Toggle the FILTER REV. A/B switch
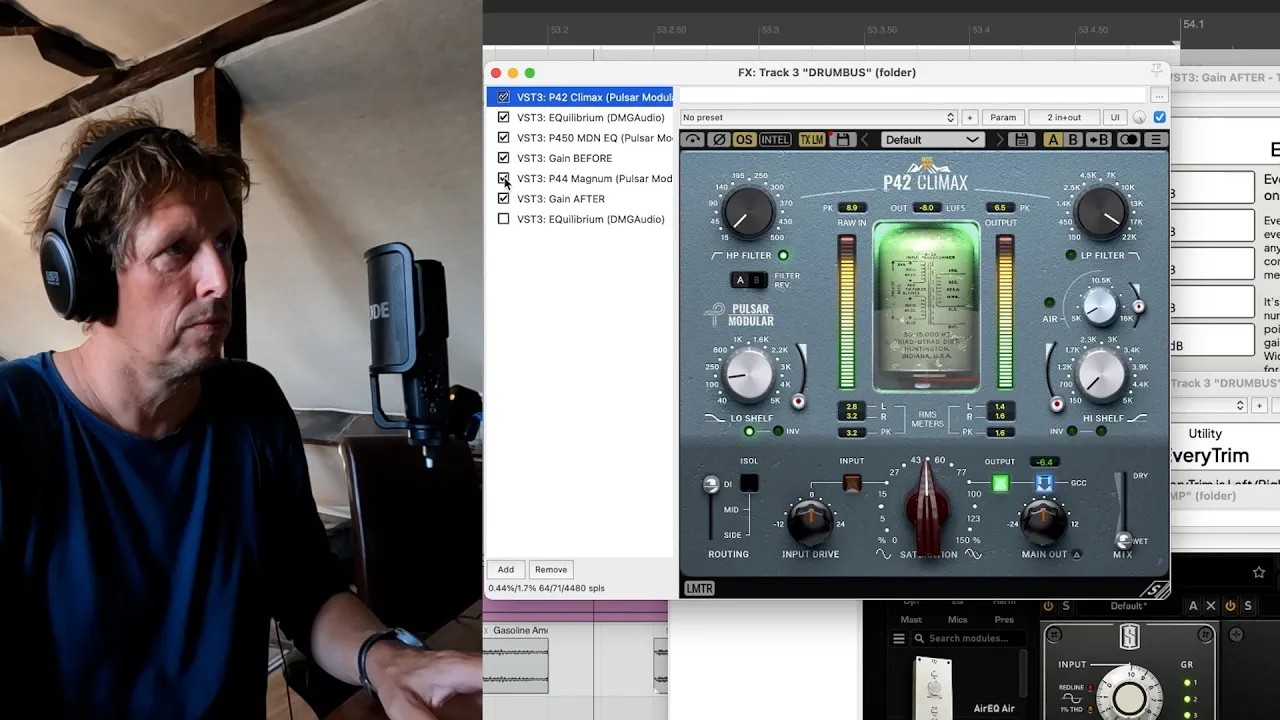 [x=748, y=280]
